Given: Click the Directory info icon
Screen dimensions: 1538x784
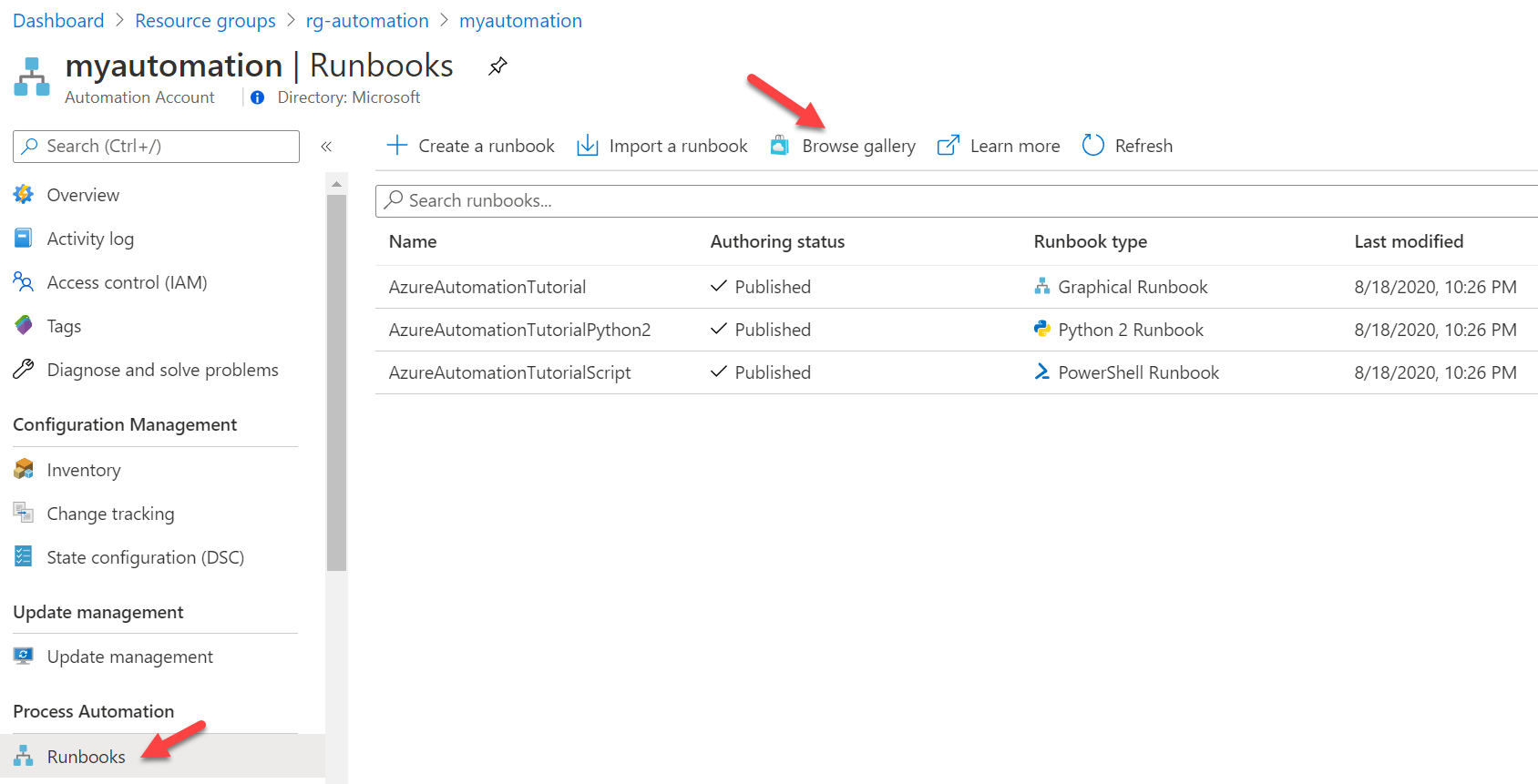Looking at the screenshot, I should pyautogui.click(x=258, y=97).
